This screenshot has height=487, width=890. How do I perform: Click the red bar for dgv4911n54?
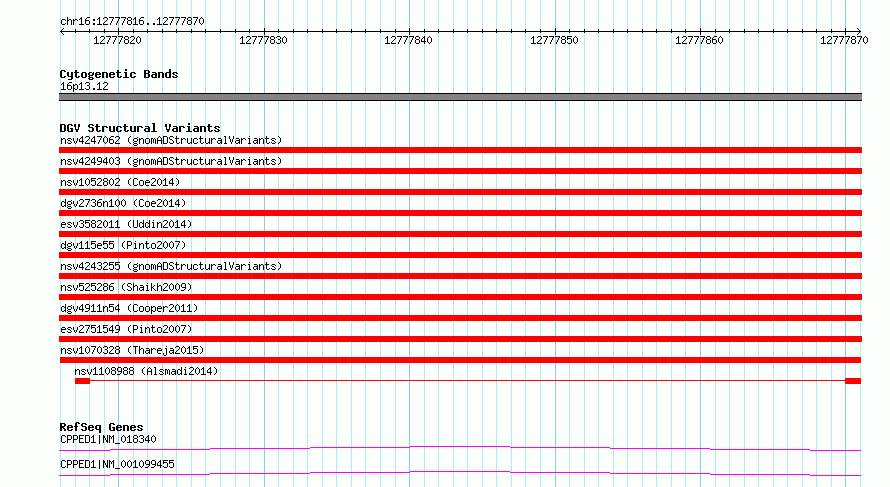point(460,318)
